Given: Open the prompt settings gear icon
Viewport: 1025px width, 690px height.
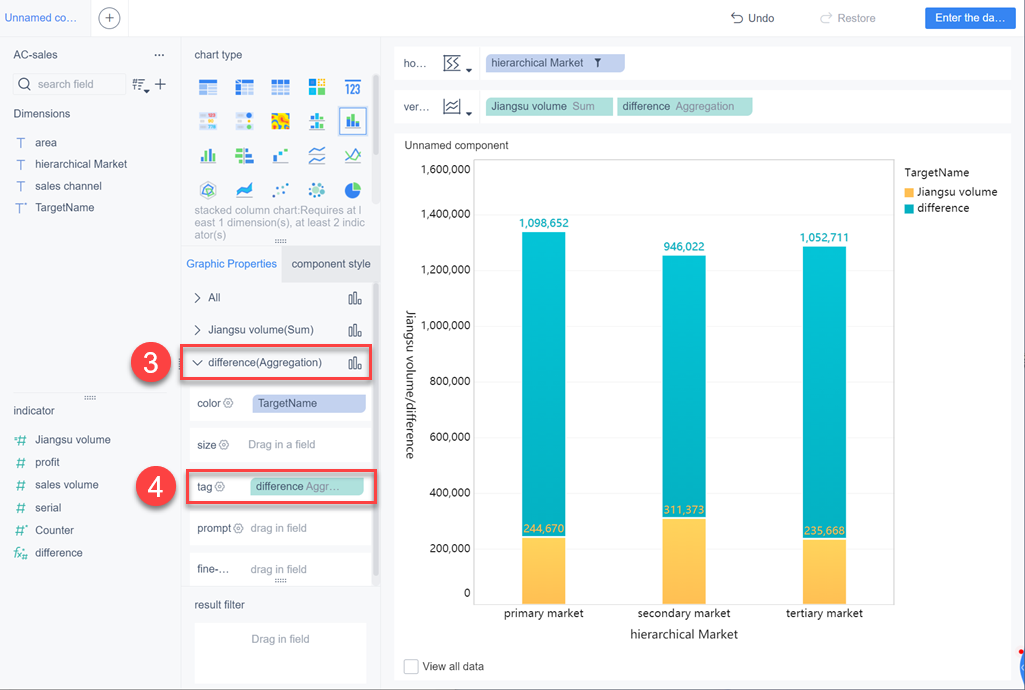Looking at the screenshot, I should click(238, 528).
